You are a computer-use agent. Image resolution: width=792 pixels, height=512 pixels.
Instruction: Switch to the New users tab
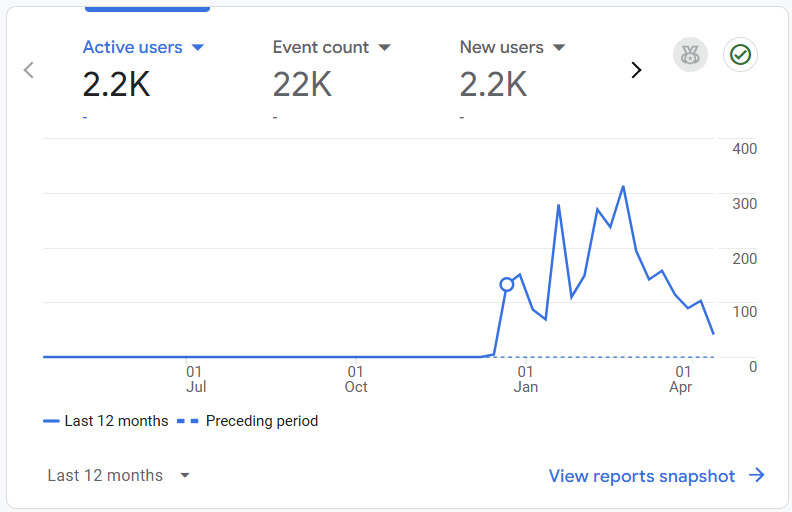coord(502,47)
